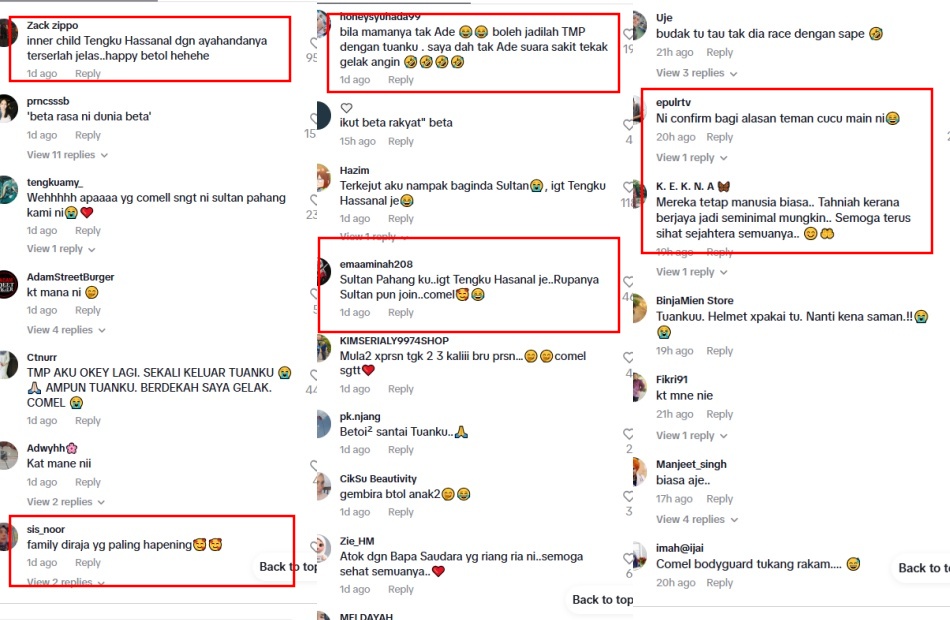This screenshot has width=950, height=620.
Task: Reply to imah@ijai's bodyguard comment
Action: click(720, 582)
